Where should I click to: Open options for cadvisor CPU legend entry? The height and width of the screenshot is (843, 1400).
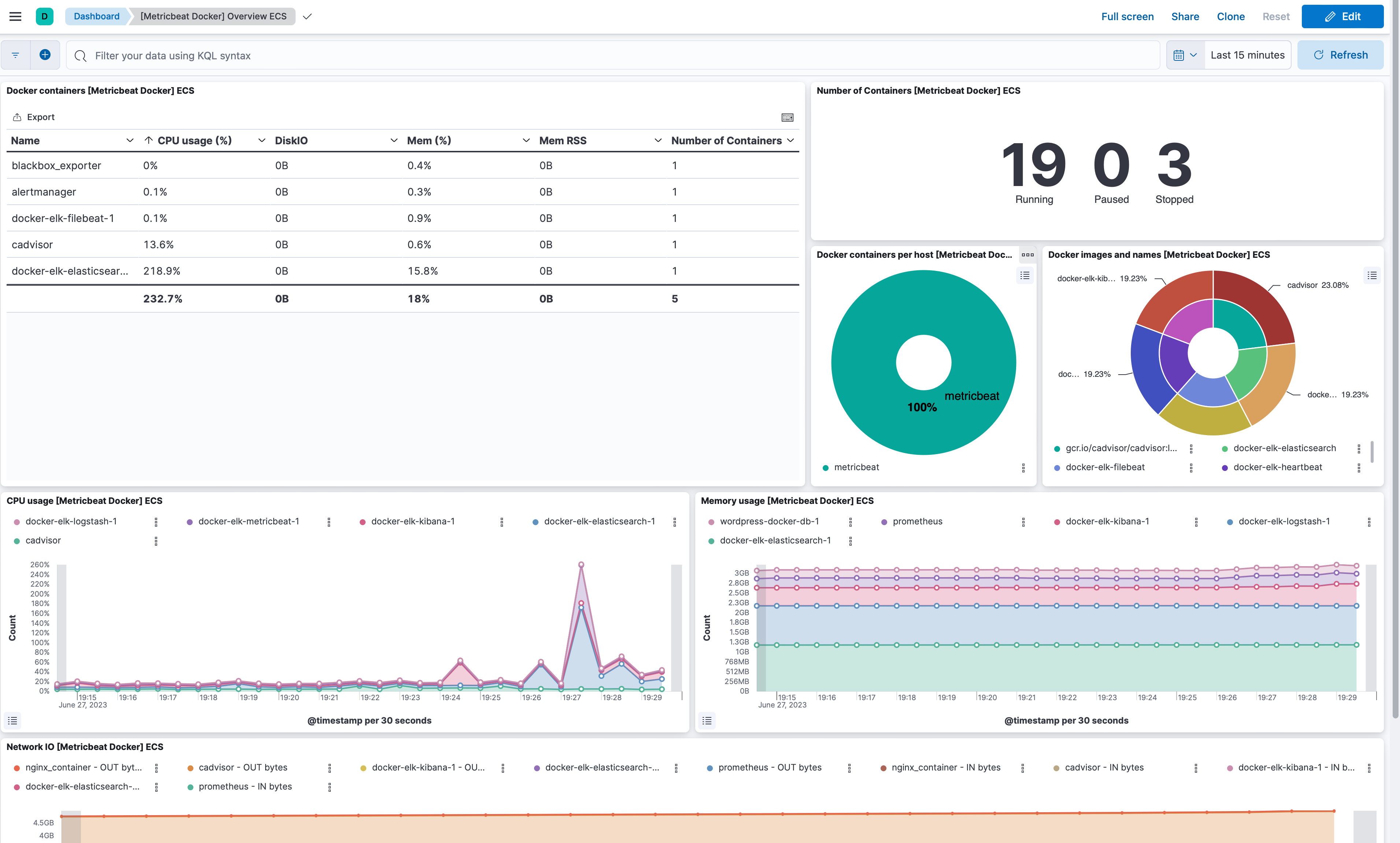(156, 541)
